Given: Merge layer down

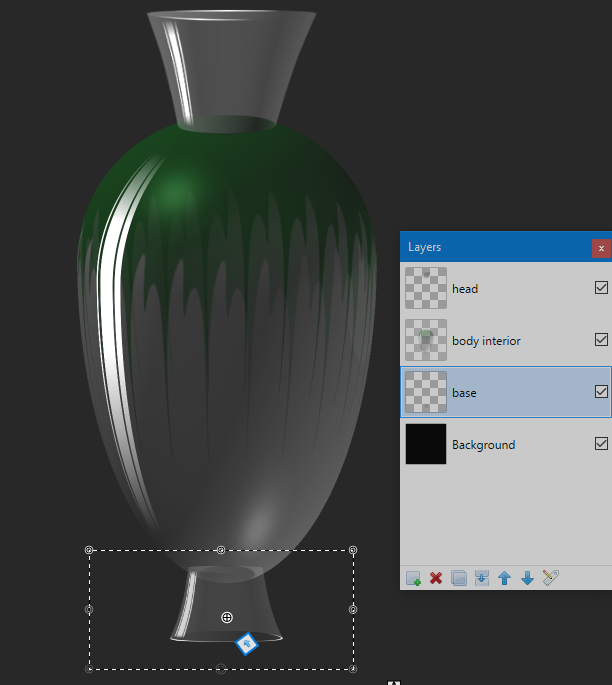Looking at the screenshot, I should tap(481, 578).
